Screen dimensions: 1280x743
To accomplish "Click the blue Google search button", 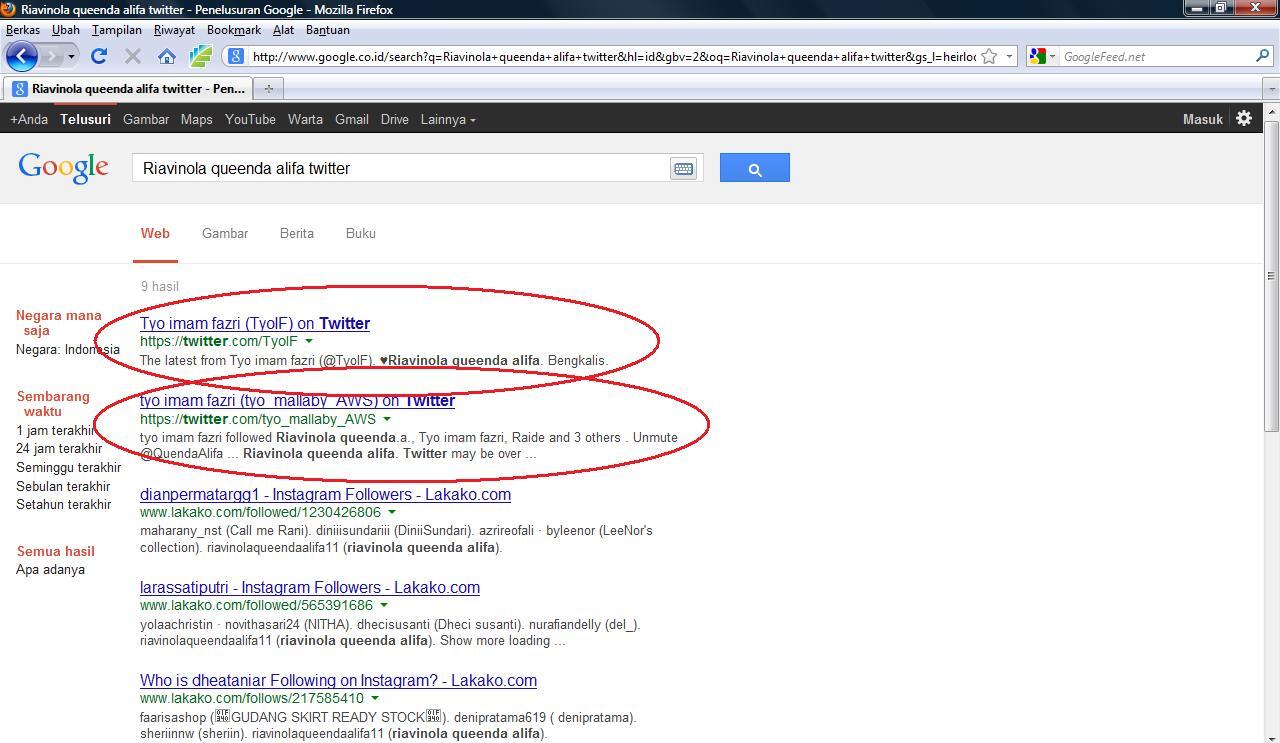I will coord(755,168).
